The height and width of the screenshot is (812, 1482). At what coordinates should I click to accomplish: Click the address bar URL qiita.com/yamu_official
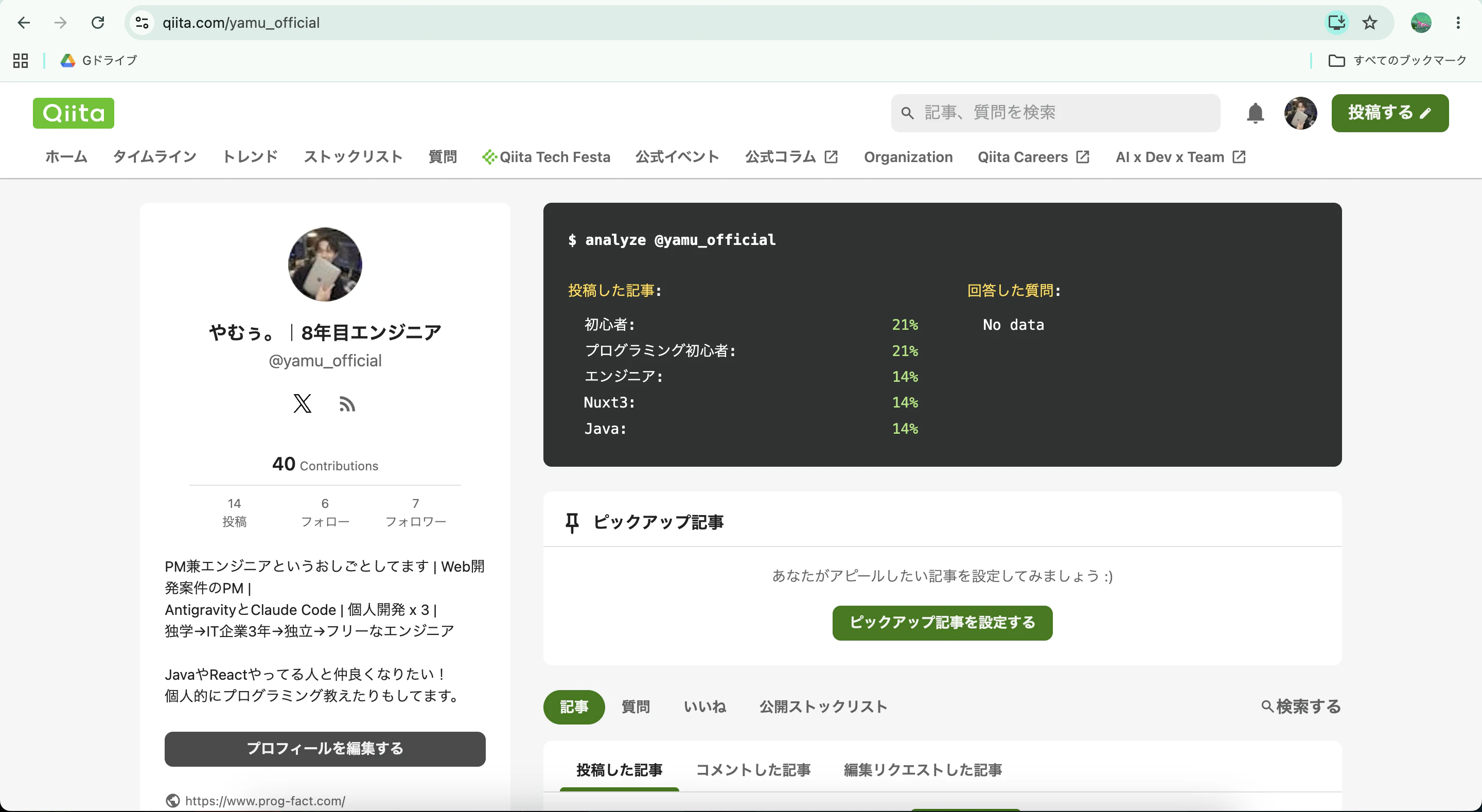pyautogui.click(x=241, y=23)
